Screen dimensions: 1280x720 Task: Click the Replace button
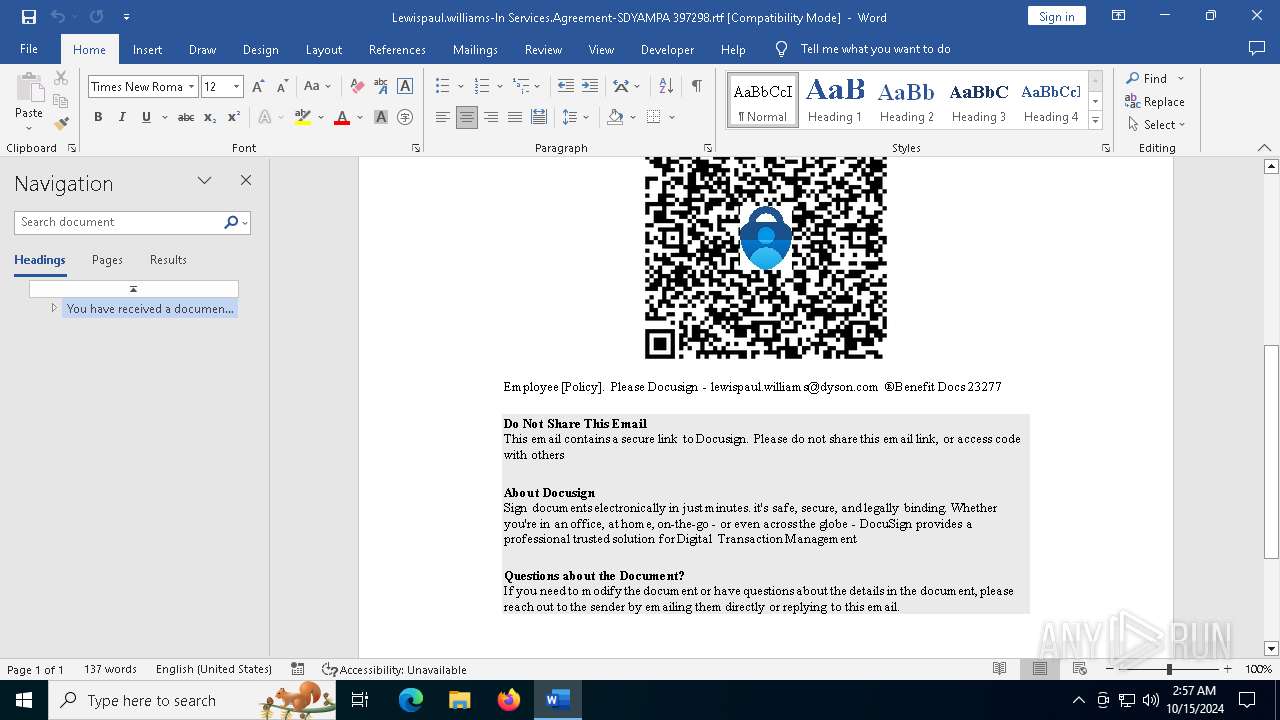[x=1155, y=101]
